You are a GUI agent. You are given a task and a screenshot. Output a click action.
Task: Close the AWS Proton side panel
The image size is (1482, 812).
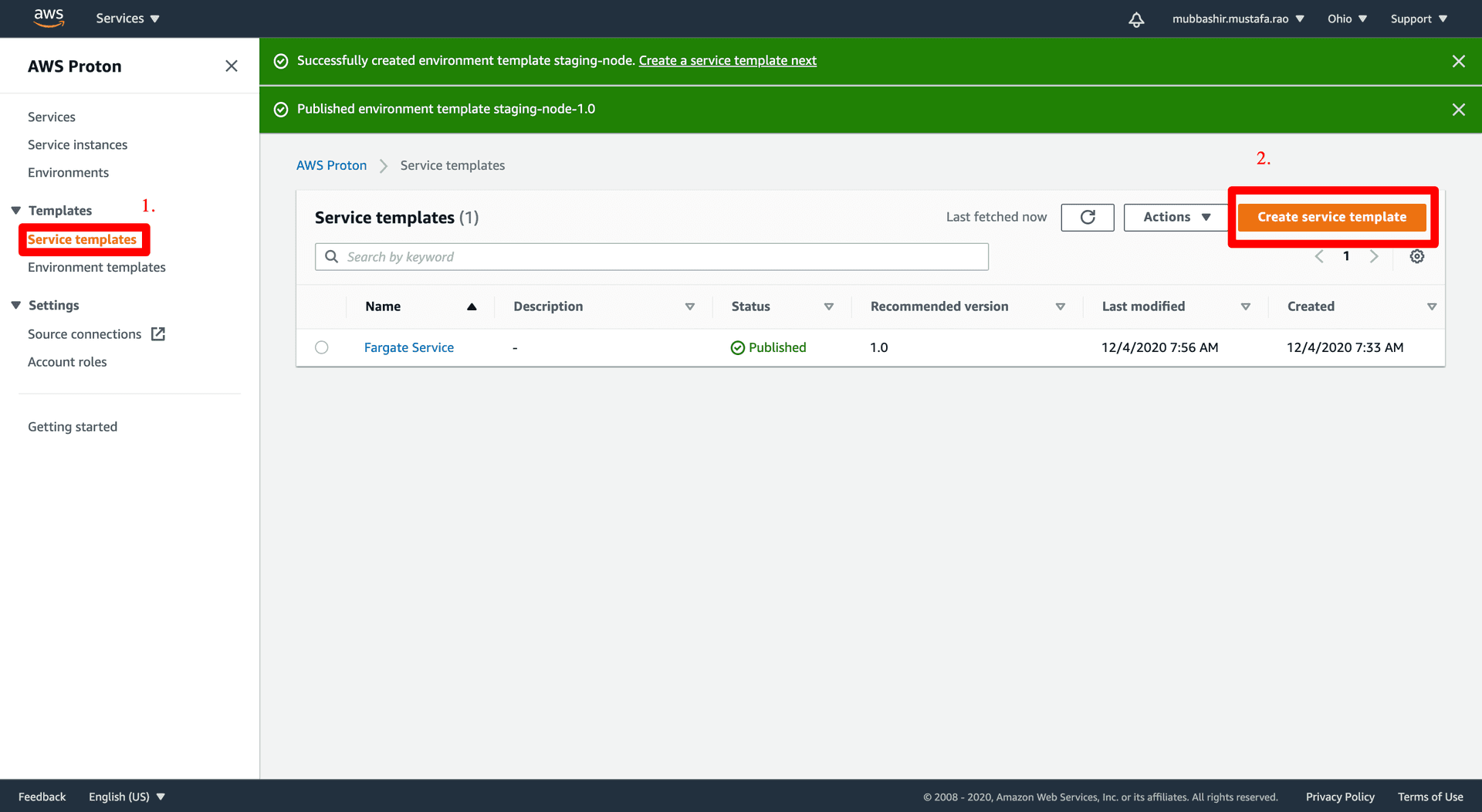[232, 66]
